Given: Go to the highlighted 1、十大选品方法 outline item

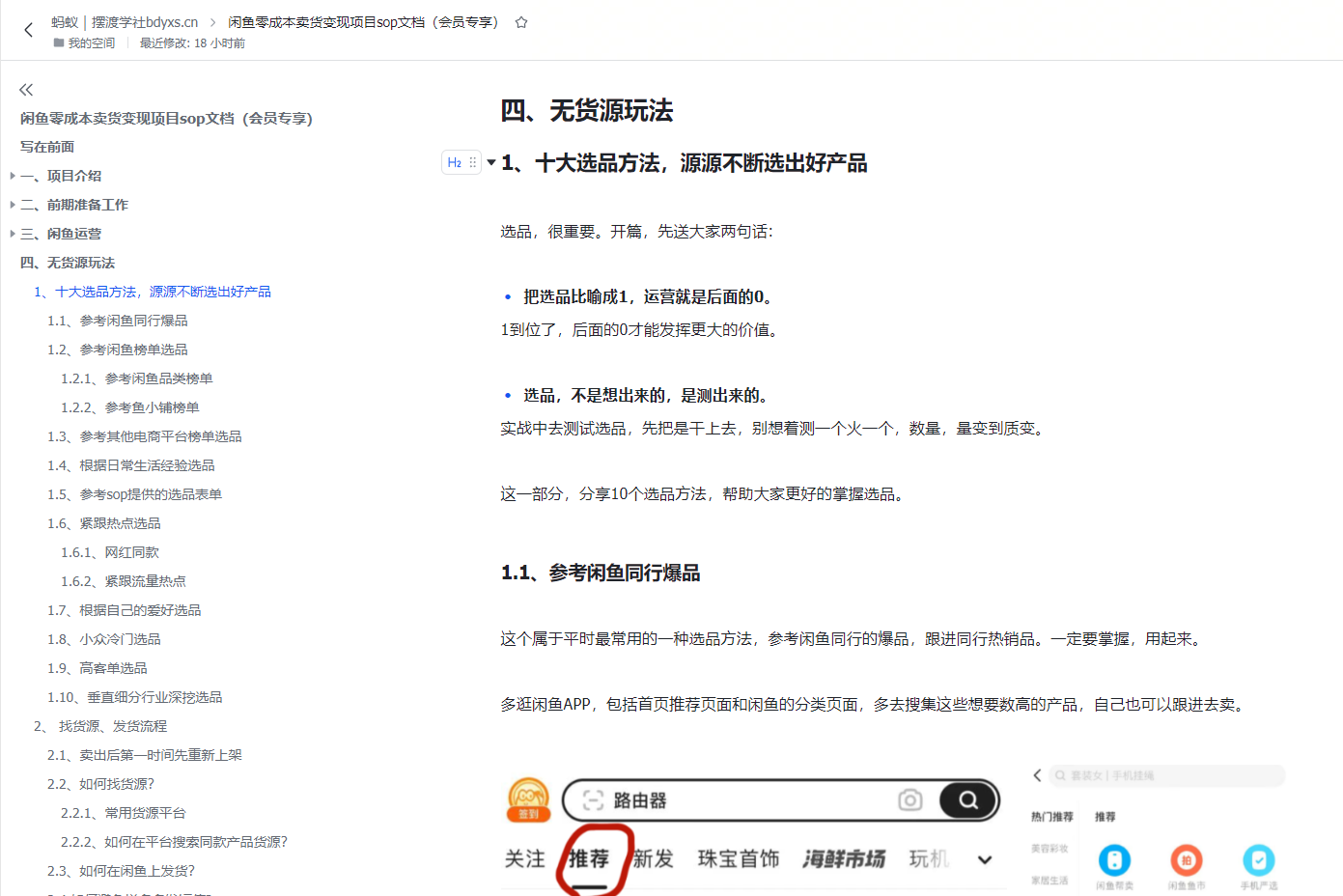Looking at the screenshot, I should coord(153,292).
